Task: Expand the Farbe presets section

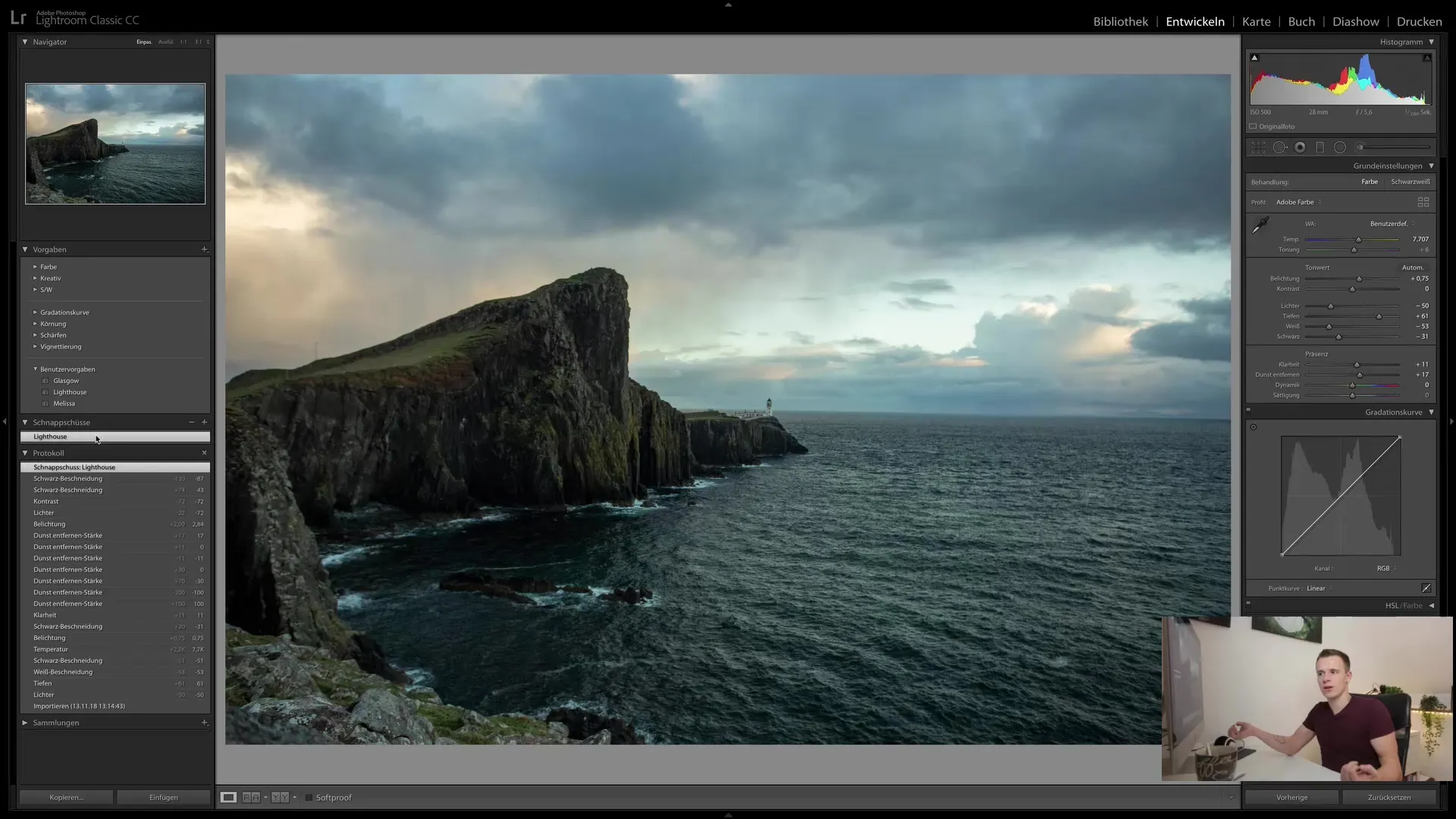Action: point(35,267)
